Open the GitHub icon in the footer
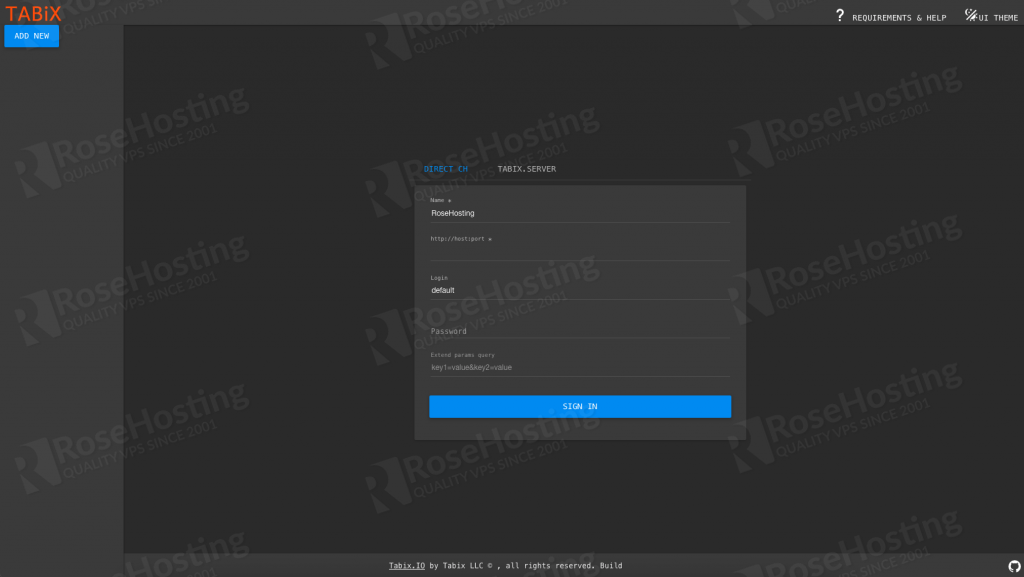 click(x=1014, y=566)
